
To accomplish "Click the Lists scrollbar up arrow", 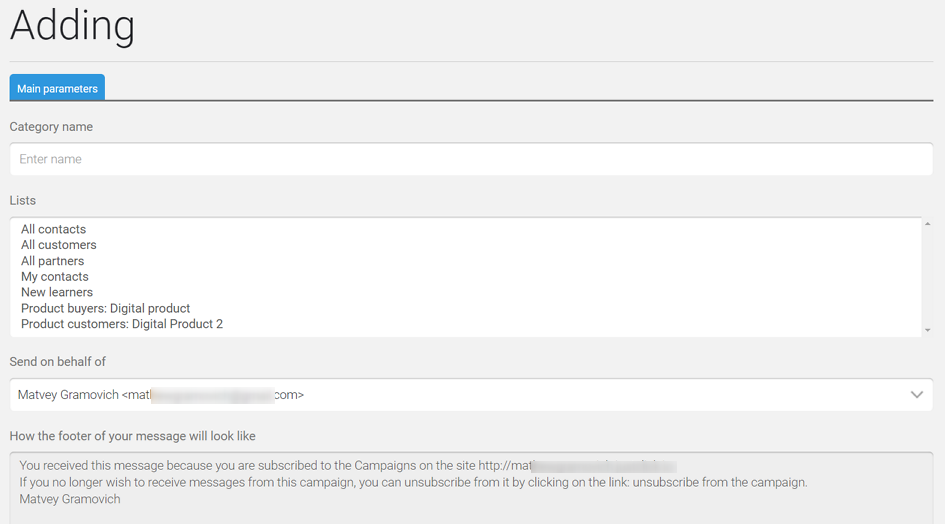I will pos(928,224).
